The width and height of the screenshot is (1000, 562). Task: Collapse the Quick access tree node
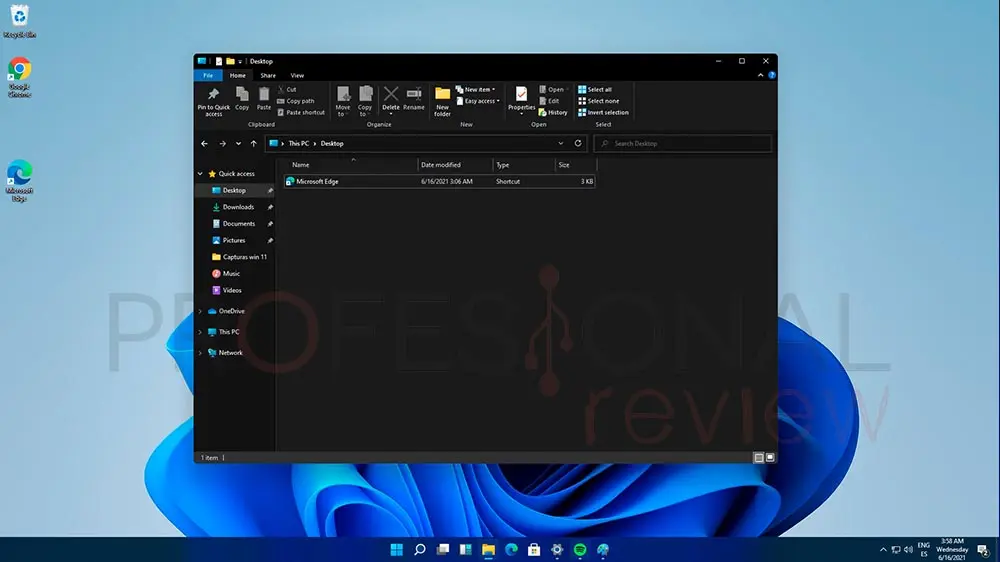[x=200, y=174]
